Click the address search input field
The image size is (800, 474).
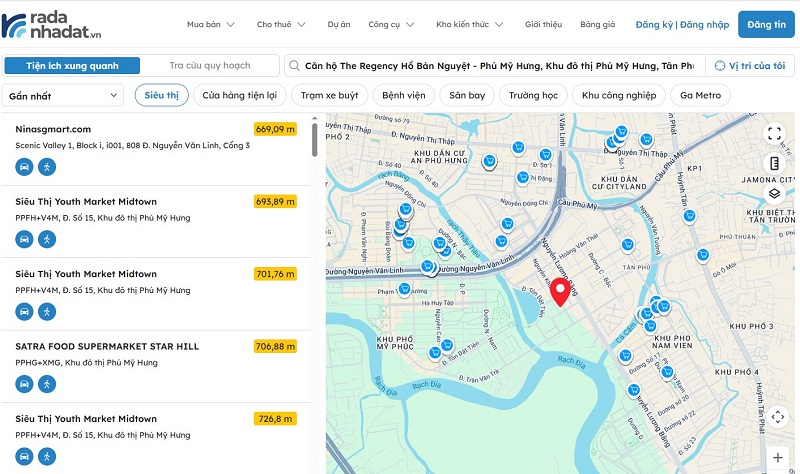click(497, 66)
